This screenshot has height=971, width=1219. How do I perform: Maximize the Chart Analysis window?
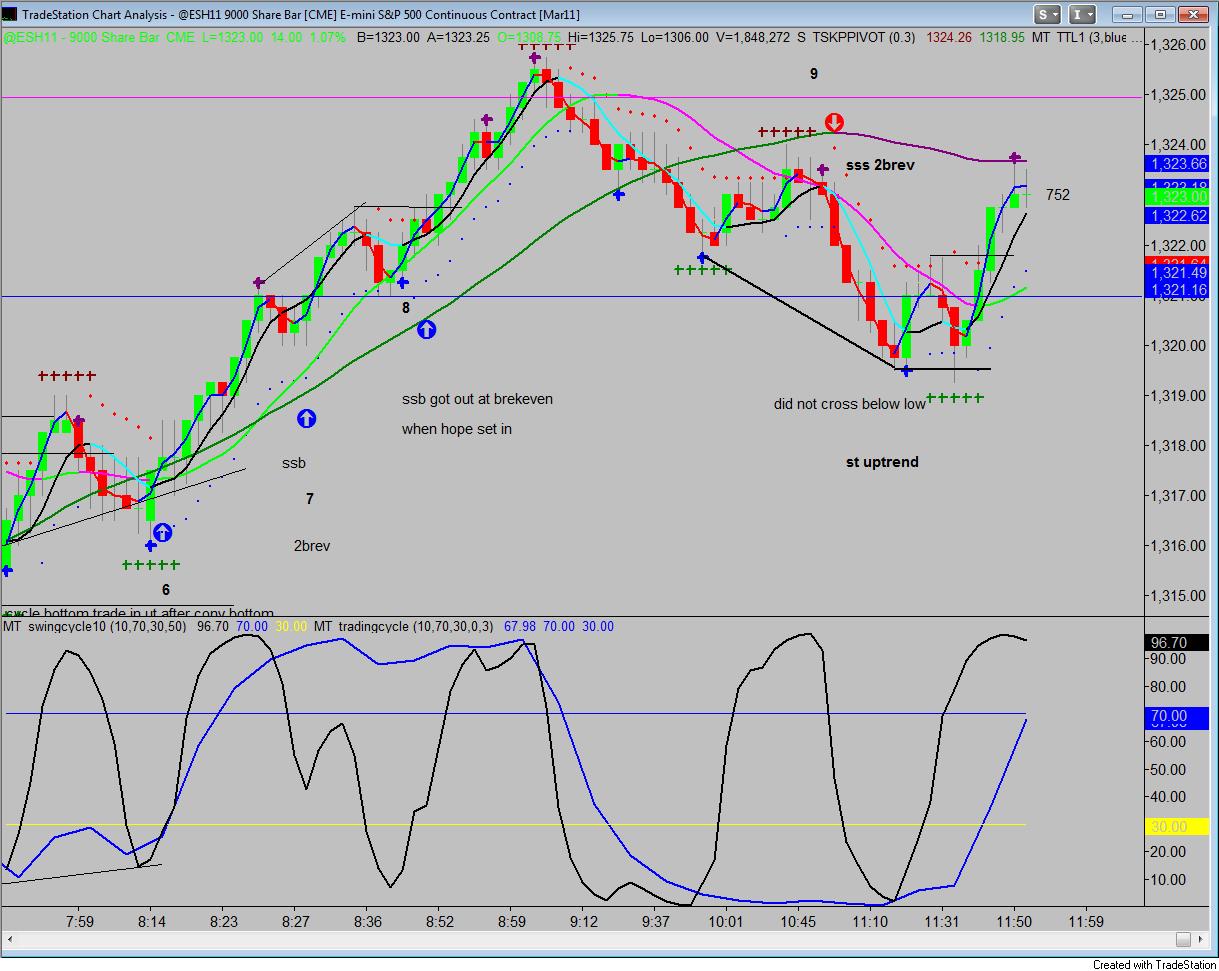pos(1161,15)
